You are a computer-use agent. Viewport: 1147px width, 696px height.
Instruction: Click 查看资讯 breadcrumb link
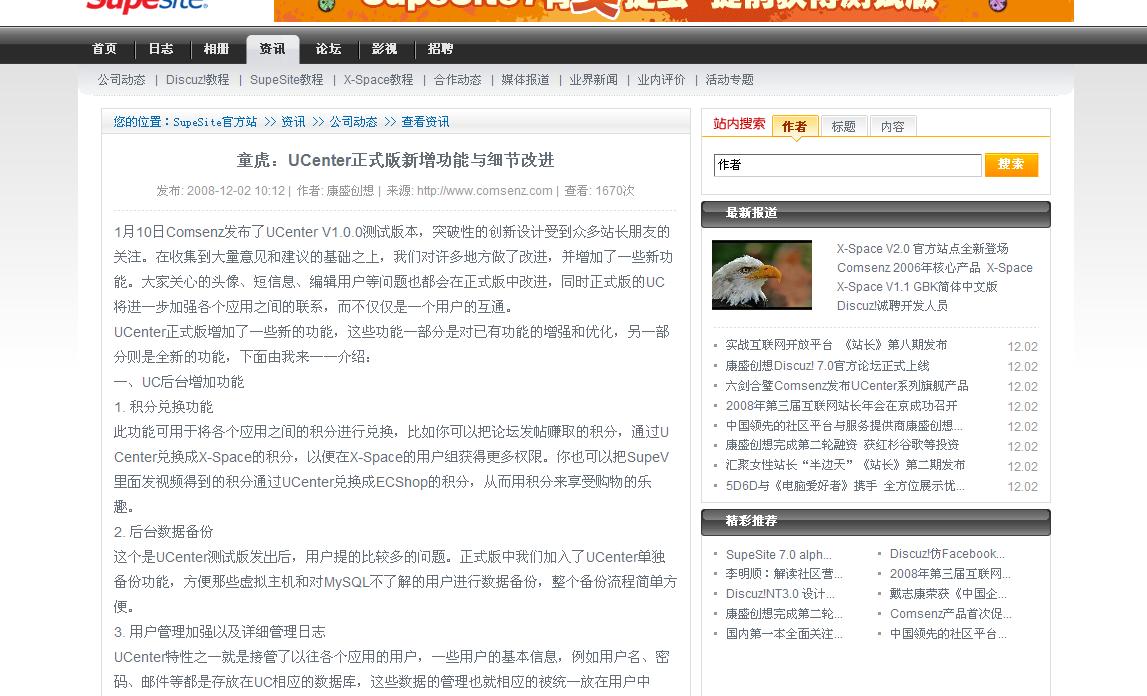(x=426, y=122)
